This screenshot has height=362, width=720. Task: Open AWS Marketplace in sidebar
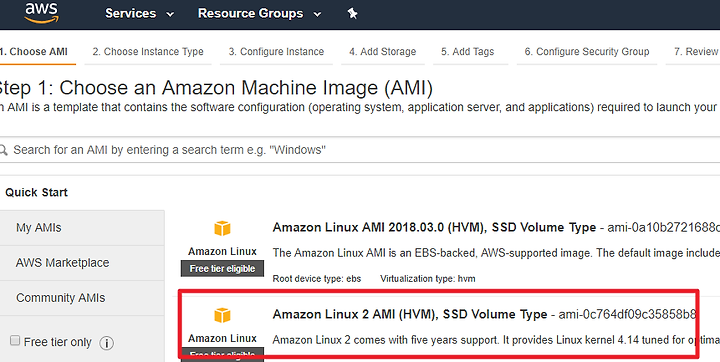coord(82,263)
